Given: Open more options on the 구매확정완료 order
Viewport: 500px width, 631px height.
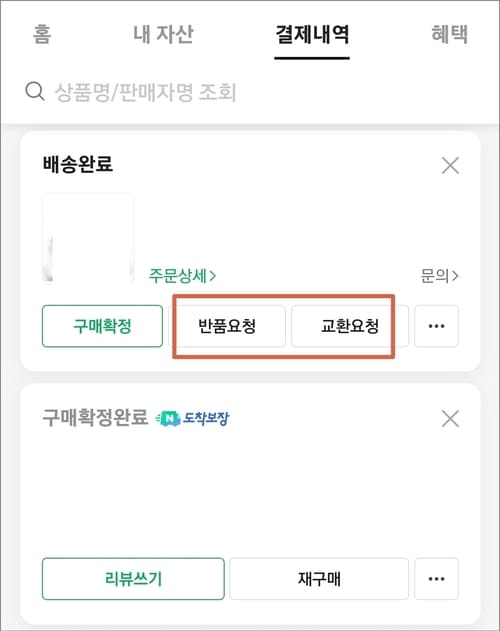Looking at the screenshot, I should (436, 579).
